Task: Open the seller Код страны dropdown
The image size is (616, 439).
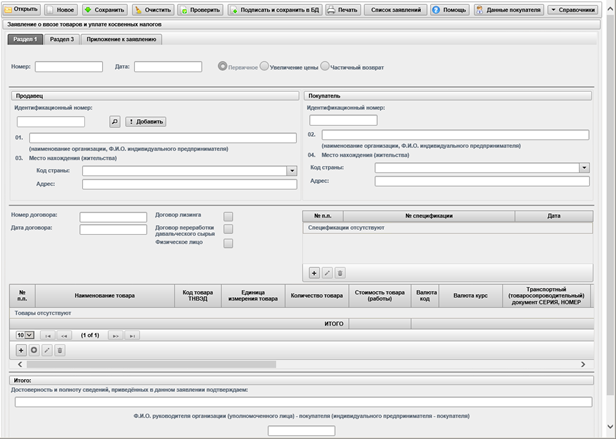Action: tap(291, 171)
